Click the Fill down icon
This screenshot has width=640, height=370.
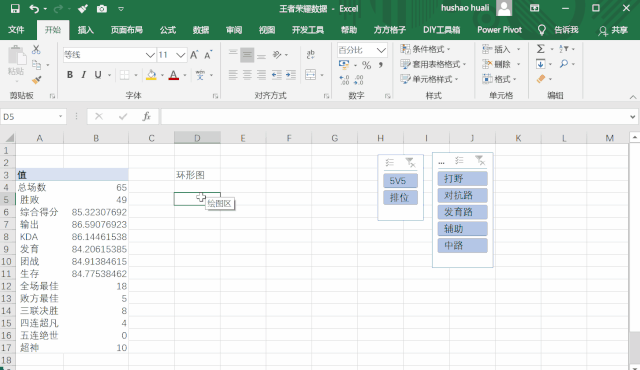tap(540, 64)
